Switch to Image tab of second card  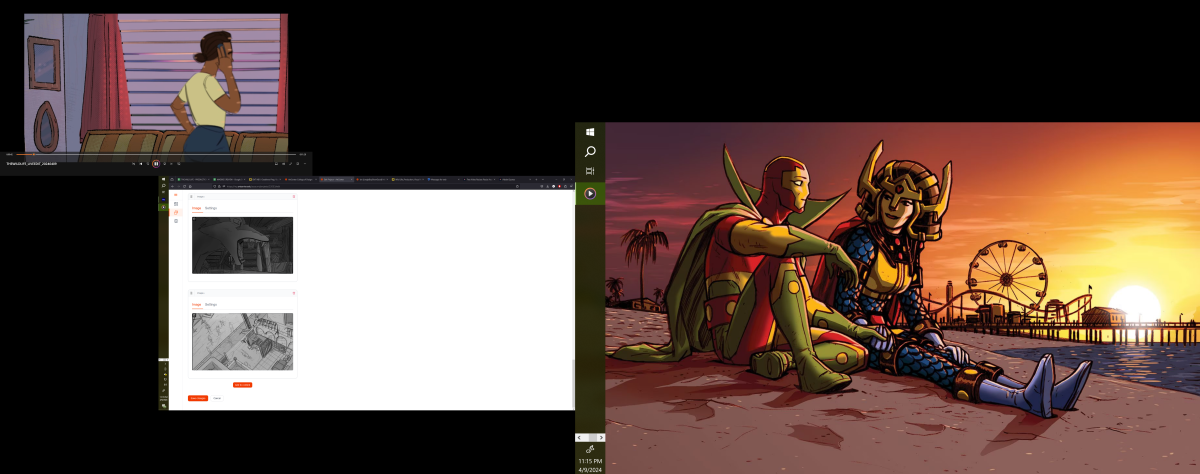[x=197, y=304]
